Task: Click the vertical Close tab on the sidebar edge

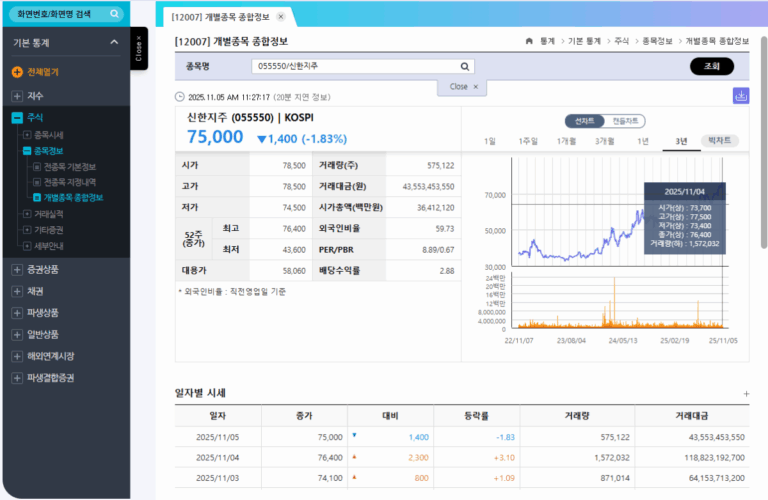Action: coord(139,48)
